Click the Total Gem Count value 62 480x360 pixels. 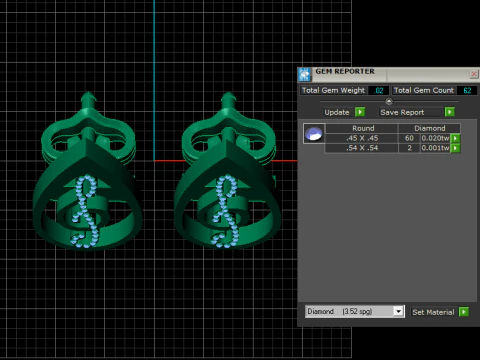coord(467,90)
